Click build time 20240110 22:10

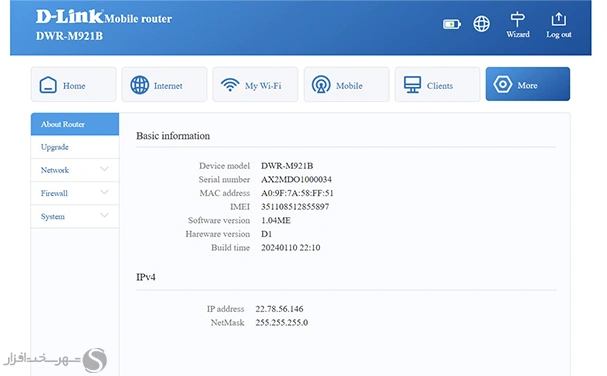(290, 247)
